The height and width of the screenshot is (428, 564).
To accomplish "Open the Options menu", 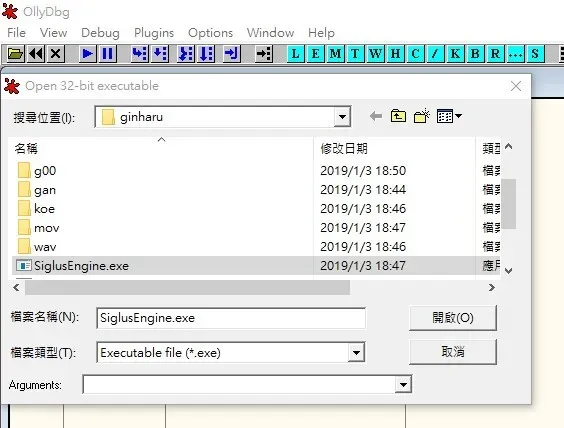I will tap(210, 33).
